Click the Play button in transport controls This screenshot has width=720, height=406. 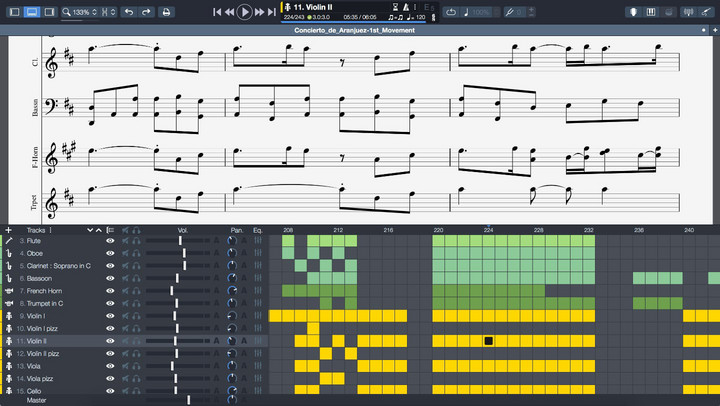click(245, 12)
